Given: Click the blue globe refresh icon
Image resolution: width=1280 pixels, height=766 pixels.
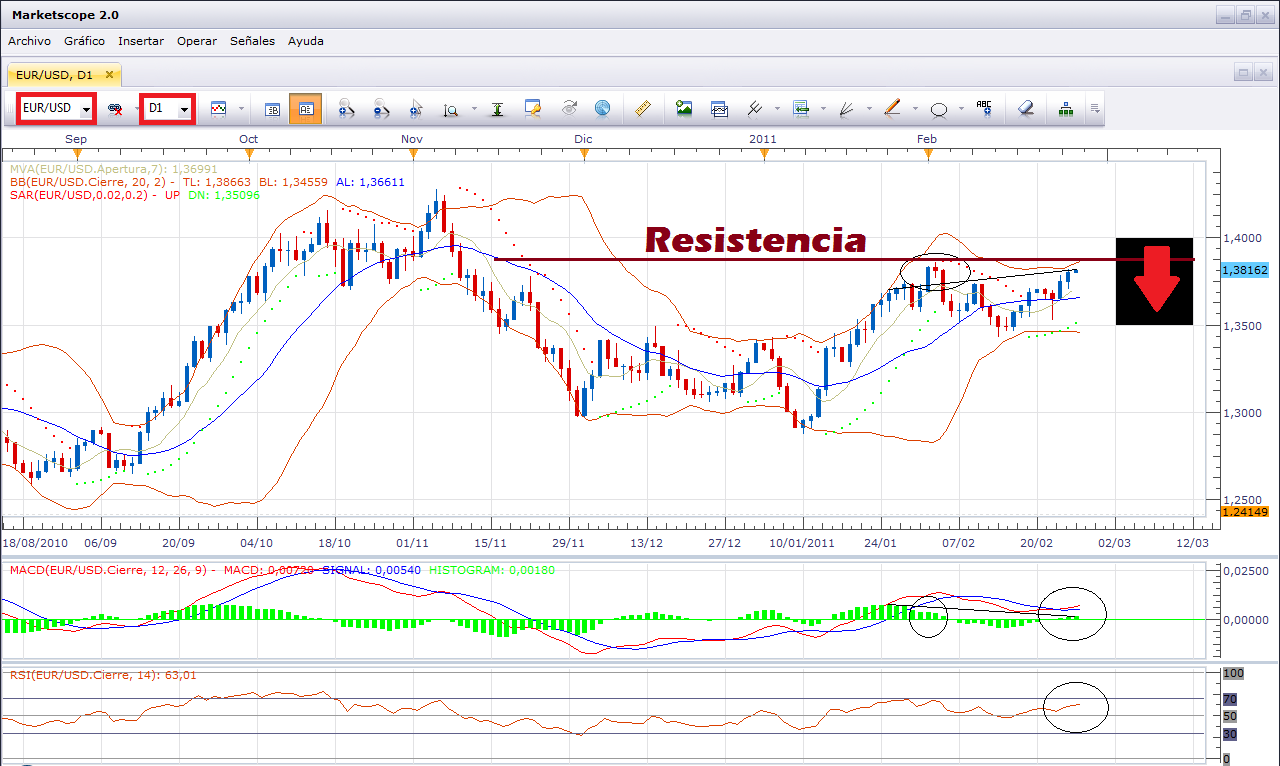Looking at the screenshot, I should [x=602, y=108].
